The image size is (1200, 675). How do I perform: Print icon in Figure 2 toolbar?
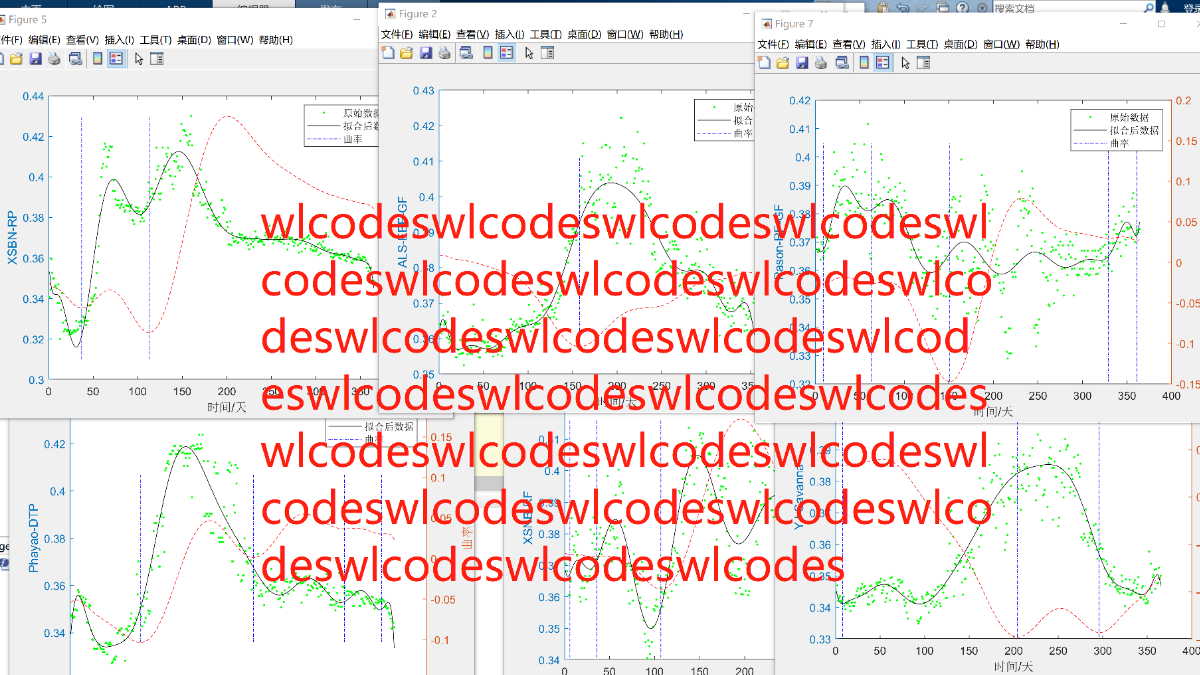(444, 53)
